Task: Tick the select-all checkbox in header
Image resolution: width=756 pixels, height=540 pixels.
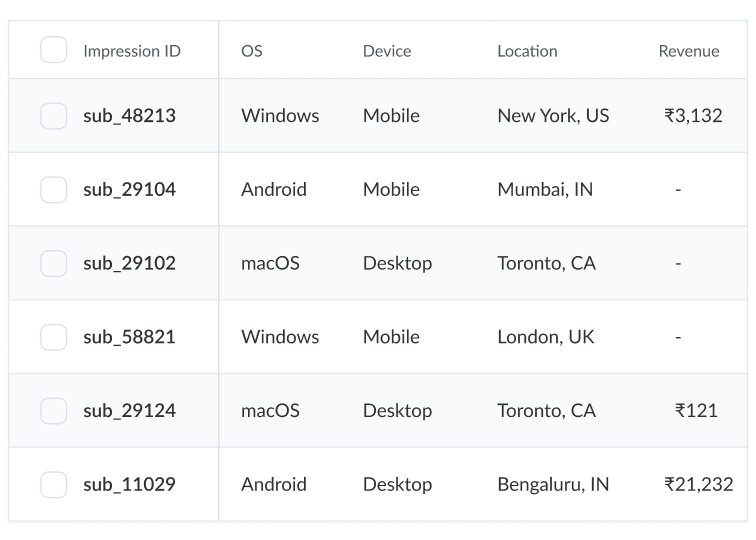Action: [x=54, y=50]
